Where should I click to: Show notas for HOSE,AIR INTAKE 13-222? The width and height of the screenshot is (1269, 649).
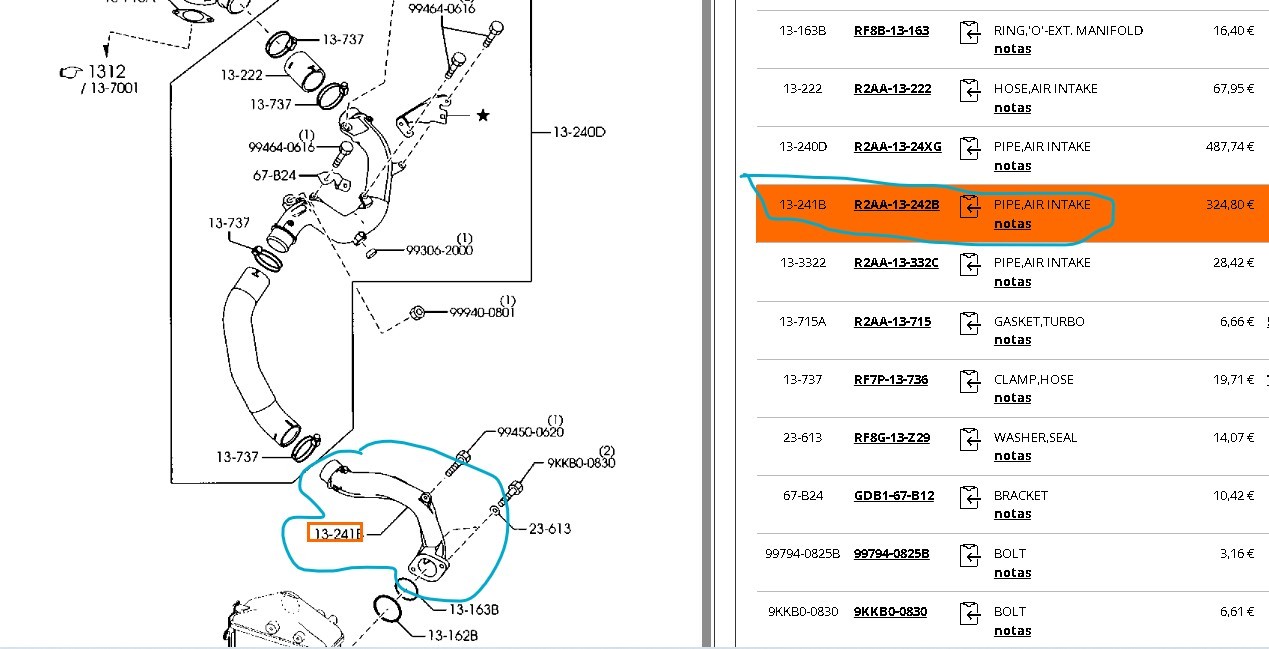pyautogui.click(x=1012, y=108)
